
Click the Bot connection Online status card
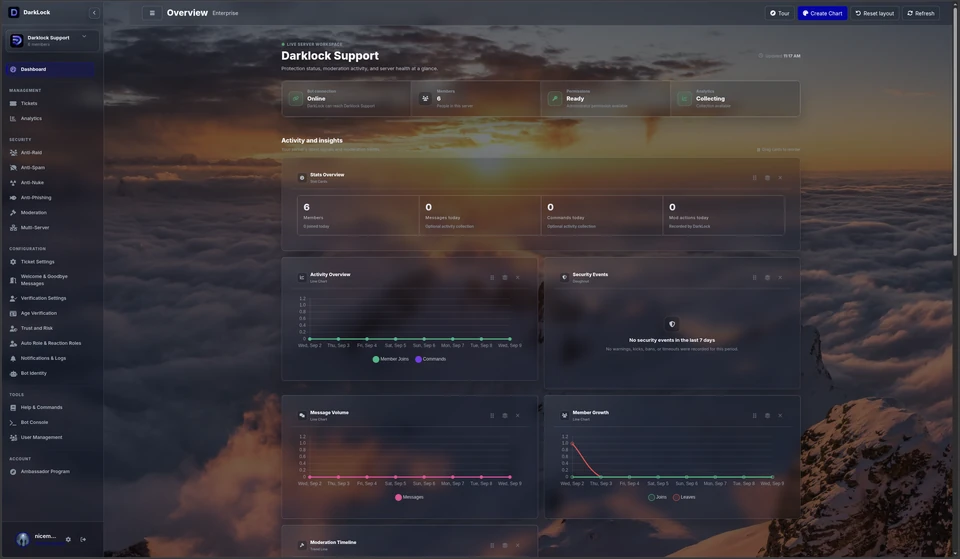click(347, 99)
